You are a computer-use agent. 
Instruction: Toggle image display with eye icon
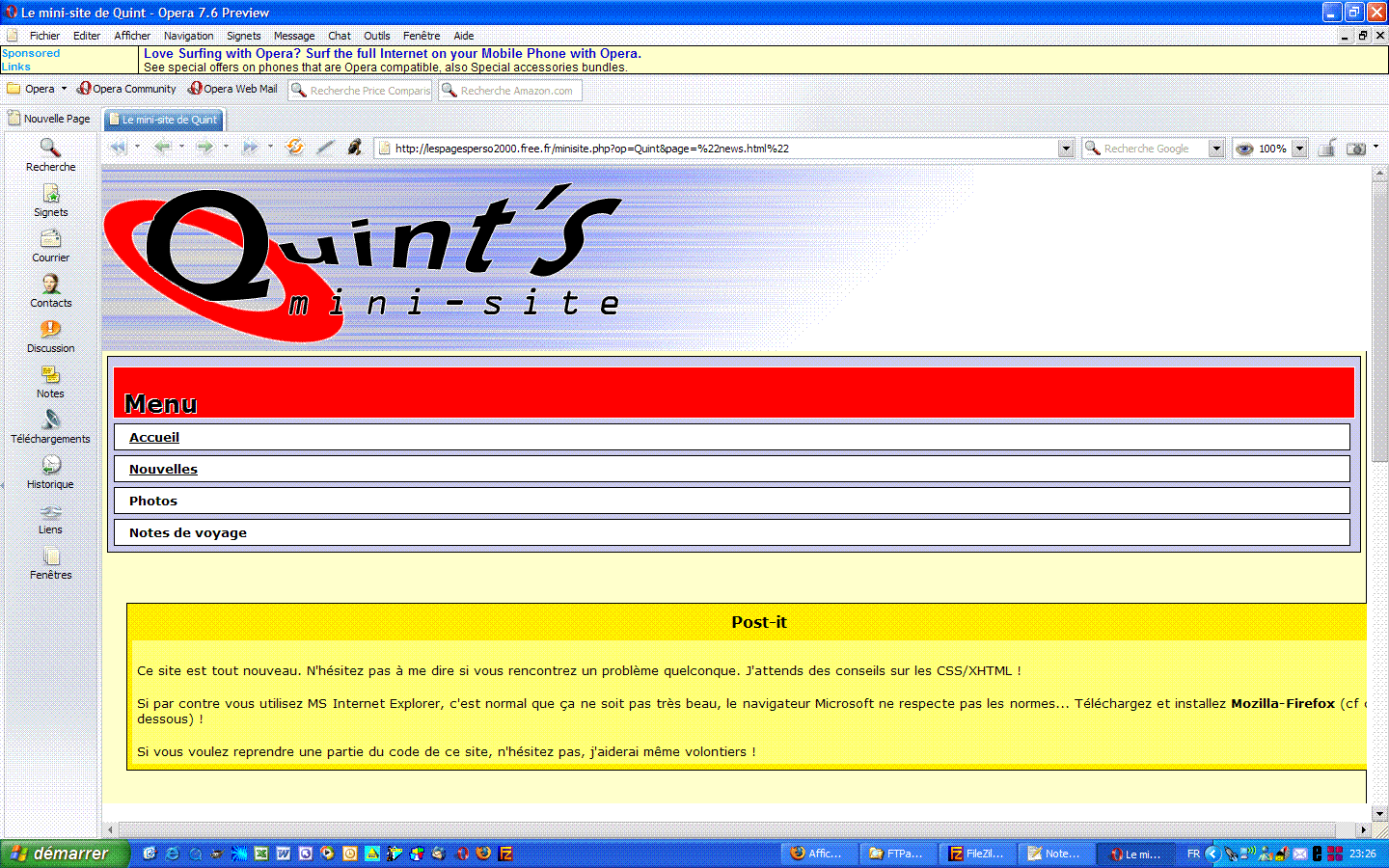pyautogui.click(x=1244, y=149)
